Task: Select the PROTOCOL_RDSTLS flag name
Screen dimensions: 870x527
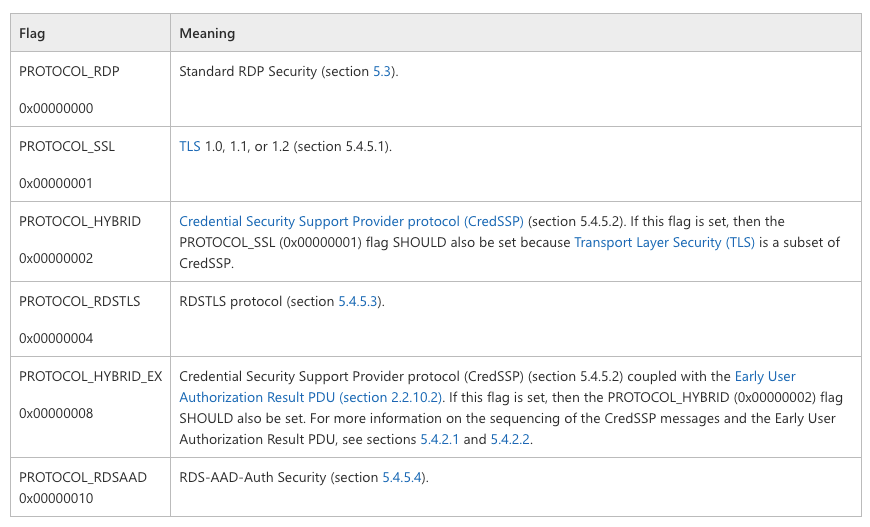Action: 80,301
